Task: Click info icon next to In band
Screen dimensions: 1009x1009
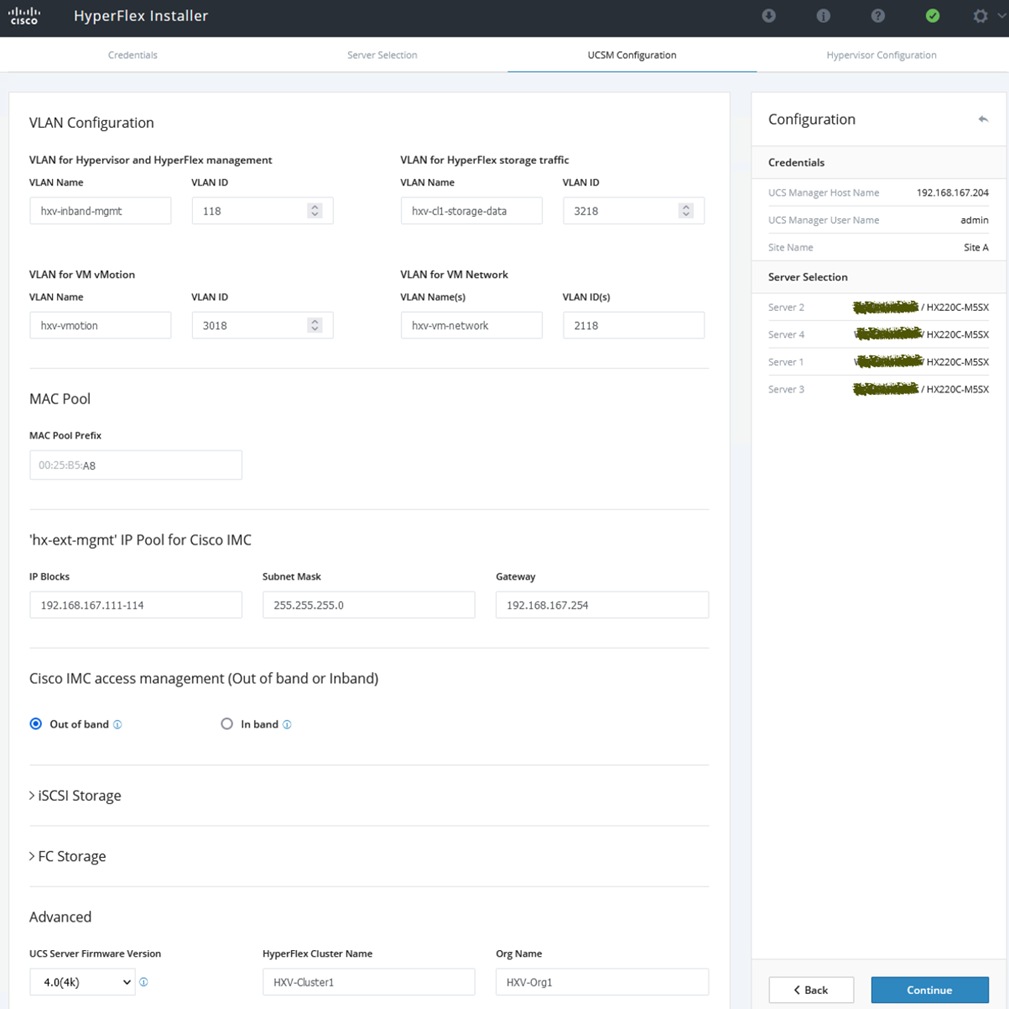Action: pos(287,725)
